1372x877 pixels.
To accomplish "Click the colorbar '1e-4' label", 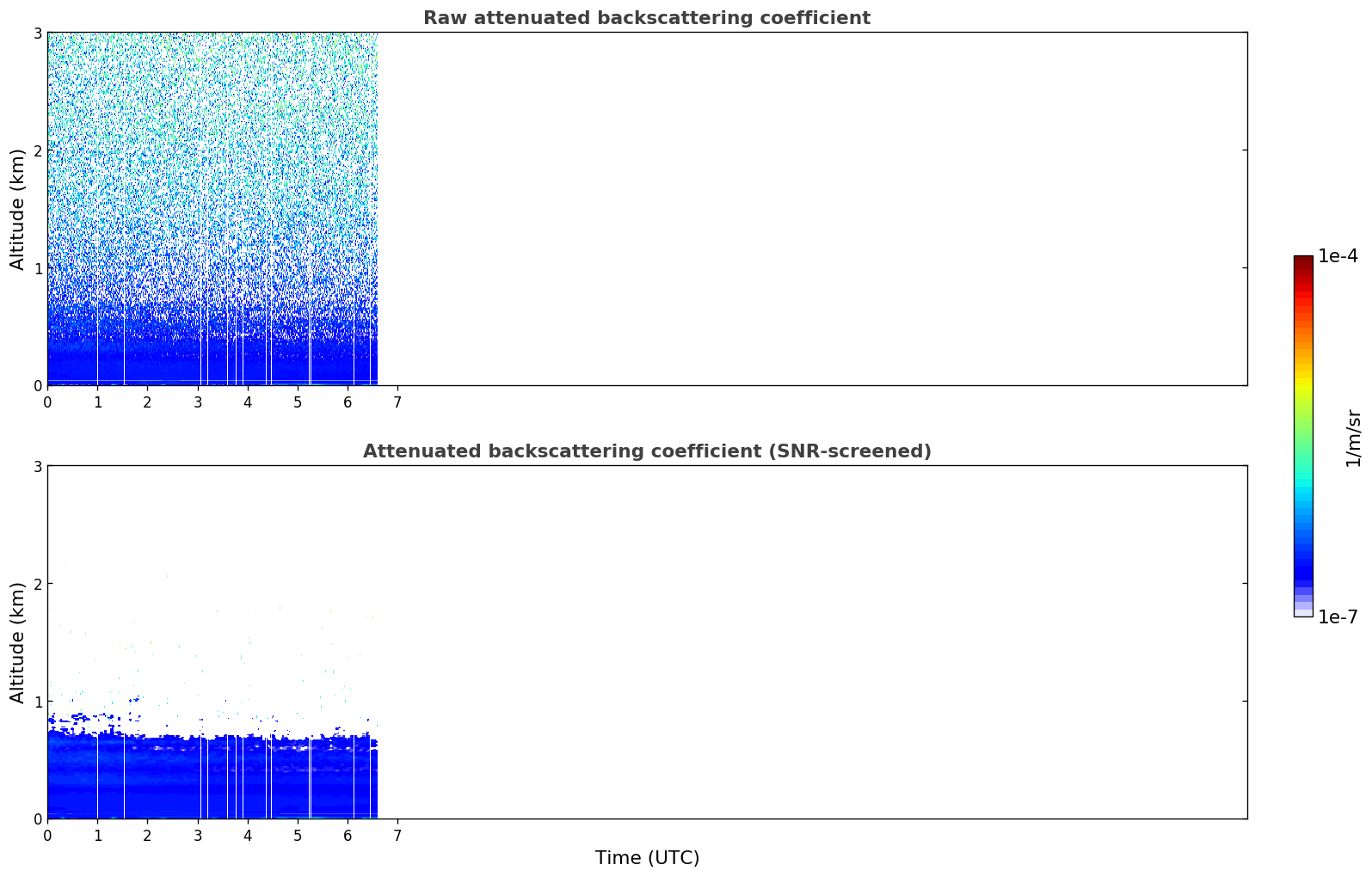I will [1338, 256].
